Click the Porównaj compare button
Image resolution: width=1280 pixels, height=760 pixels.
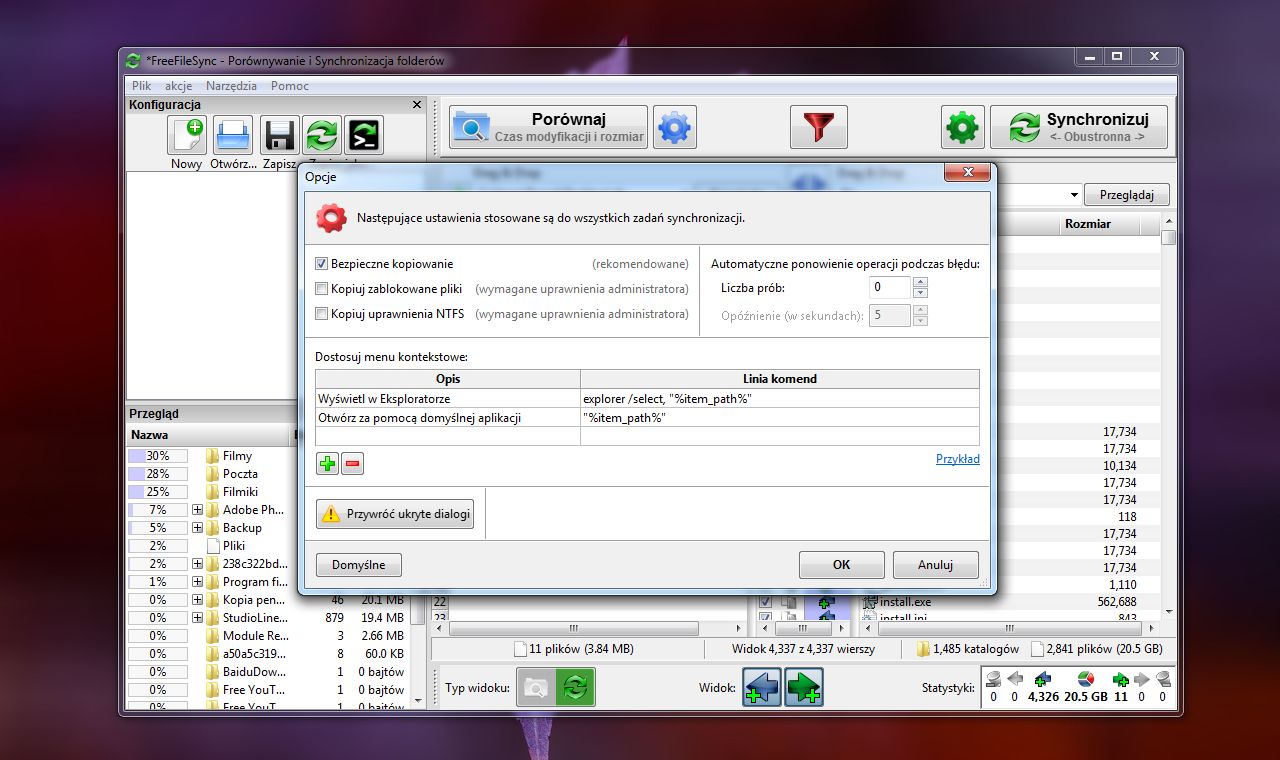tap(548, 127)
